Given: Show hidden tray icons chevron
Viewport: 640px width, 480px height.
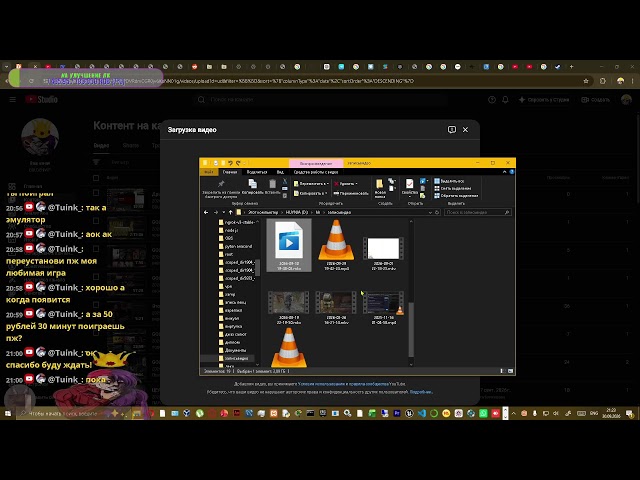Looking at the screenshot, I should click(513, 413).
